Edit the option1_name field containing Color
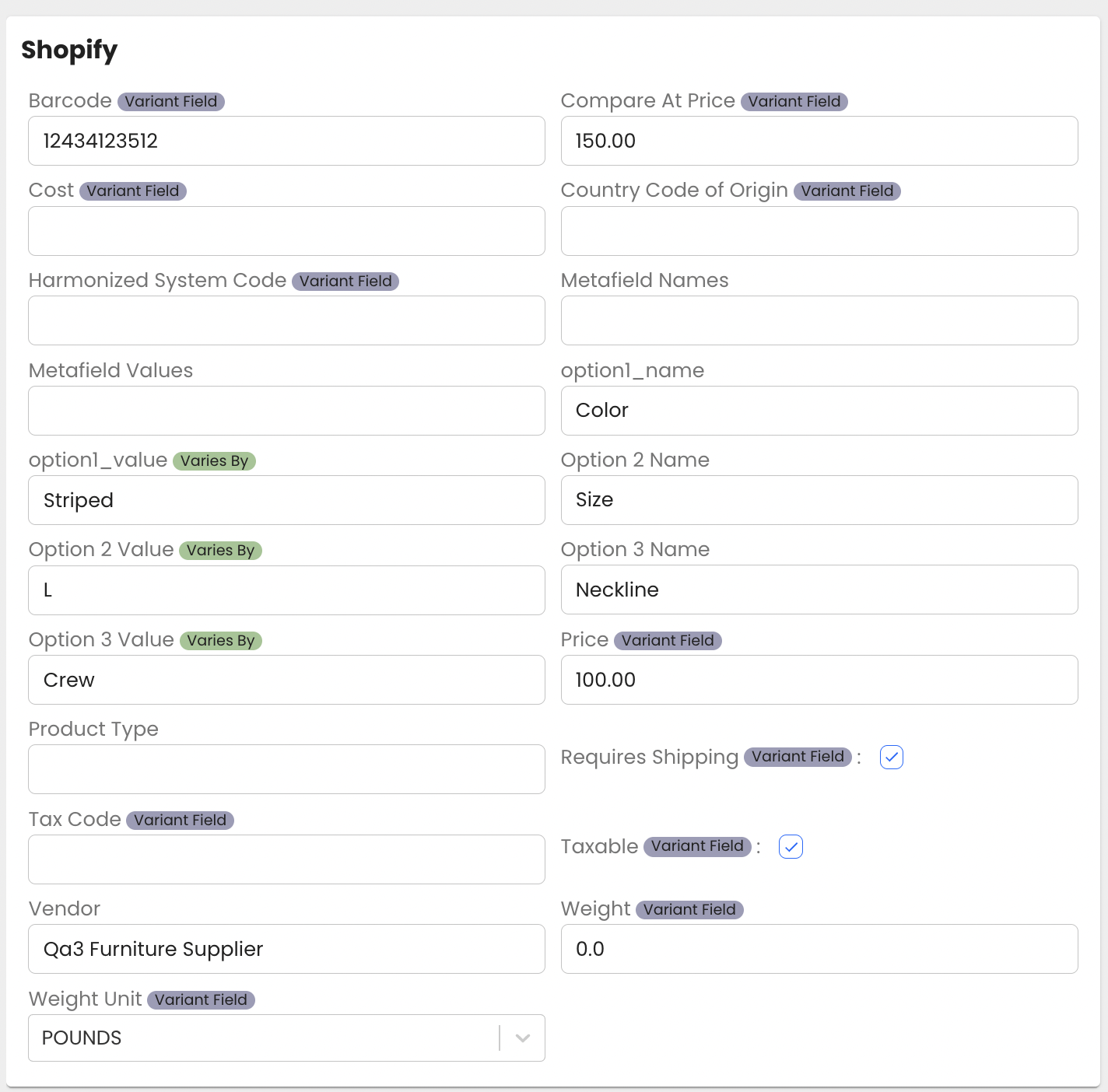1108x1092 pixels. (x=819, y=411)
